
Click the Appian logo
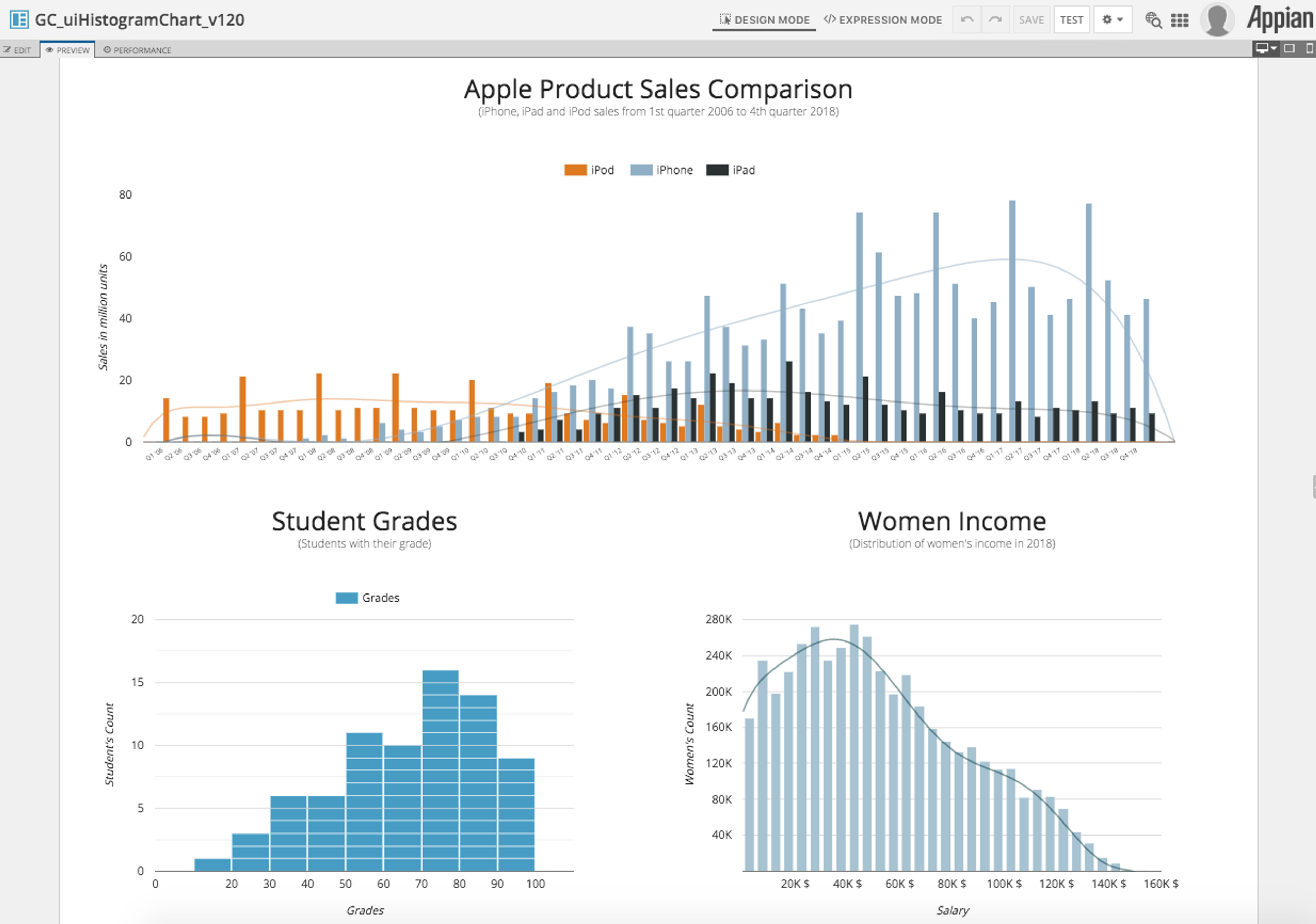(1280, 19)
